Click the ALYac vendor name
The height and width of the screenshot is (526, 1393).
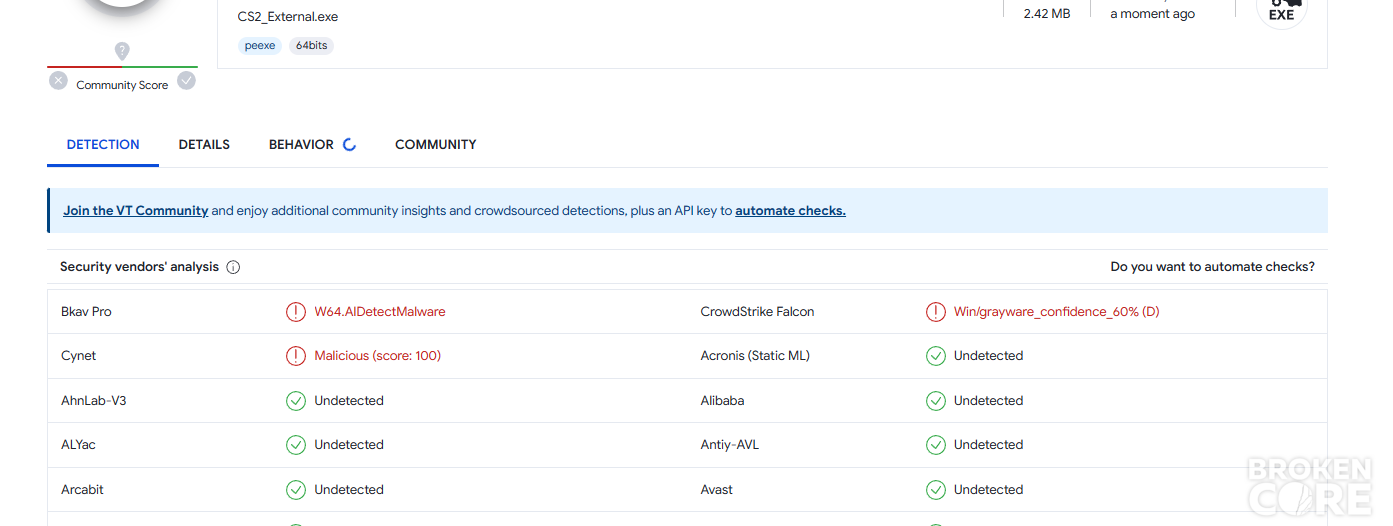[x=78, y=445]
